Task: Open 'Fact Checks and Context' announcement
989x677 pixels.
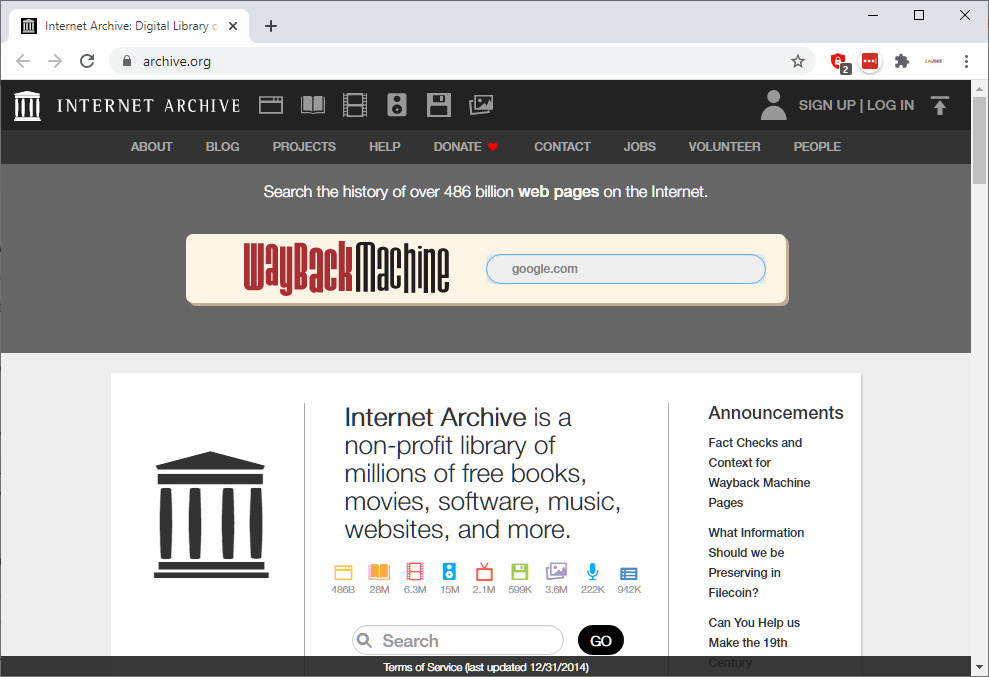Action: pyautogui.click(x=759, y=473)
